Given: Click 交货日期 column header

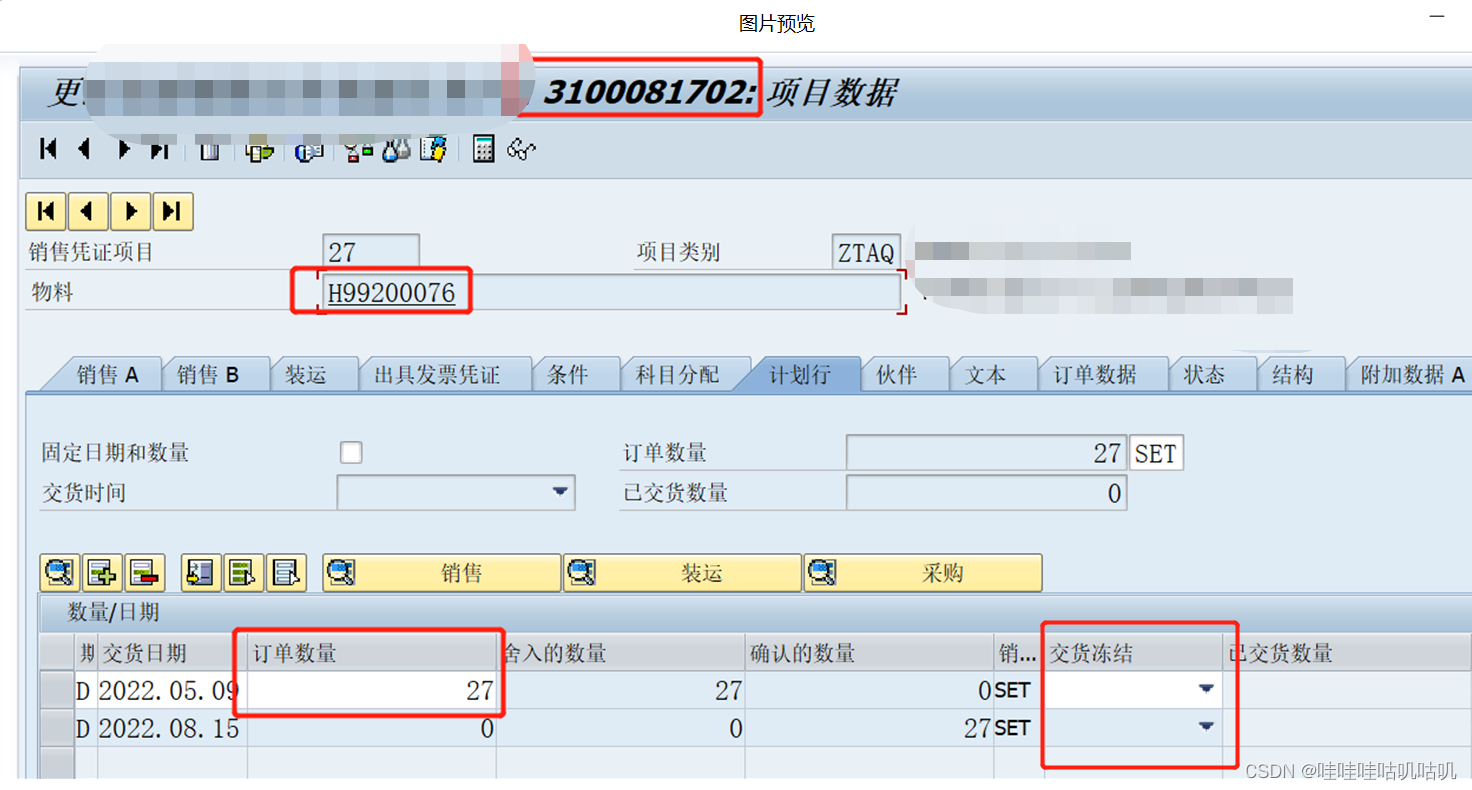Looking at the screenshot, I should (x=171, y=653).
